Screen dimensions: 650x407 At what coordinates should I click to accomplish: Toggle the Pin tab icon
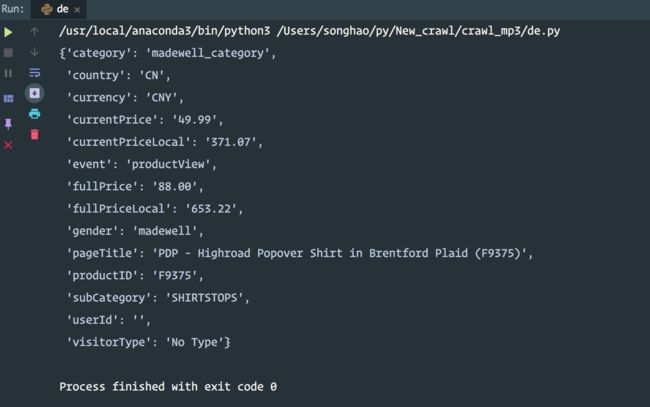[x=8, y=124]
